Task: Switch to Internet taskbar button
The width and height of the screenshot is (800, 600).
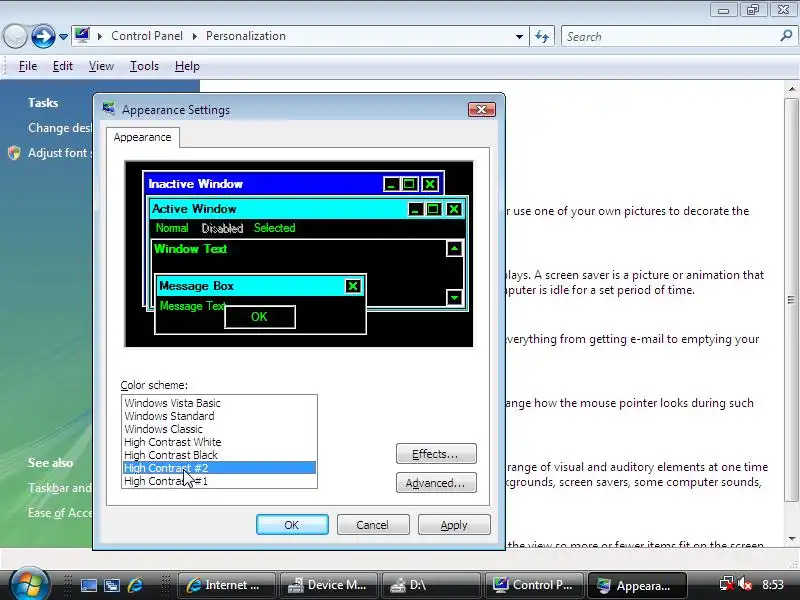Action: [227, 585]
